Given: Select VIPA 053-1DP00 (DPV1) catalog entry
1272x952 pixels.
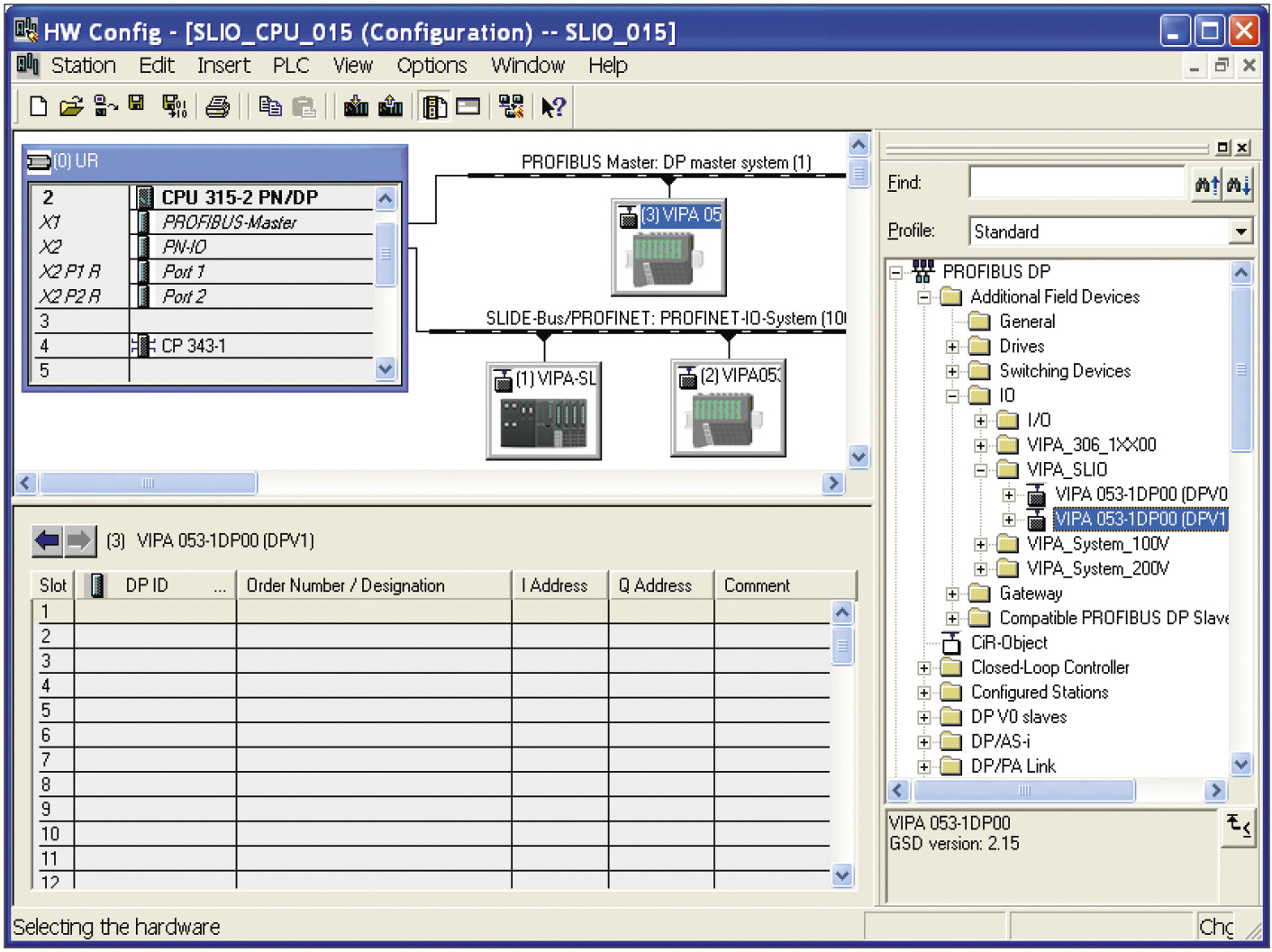Looking at the screenshot, I should click(x=1140, y=520).
